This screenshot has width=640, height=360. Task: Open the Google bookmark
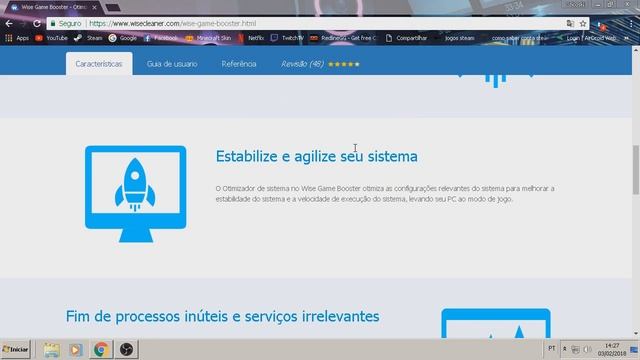tap(123, 38)
